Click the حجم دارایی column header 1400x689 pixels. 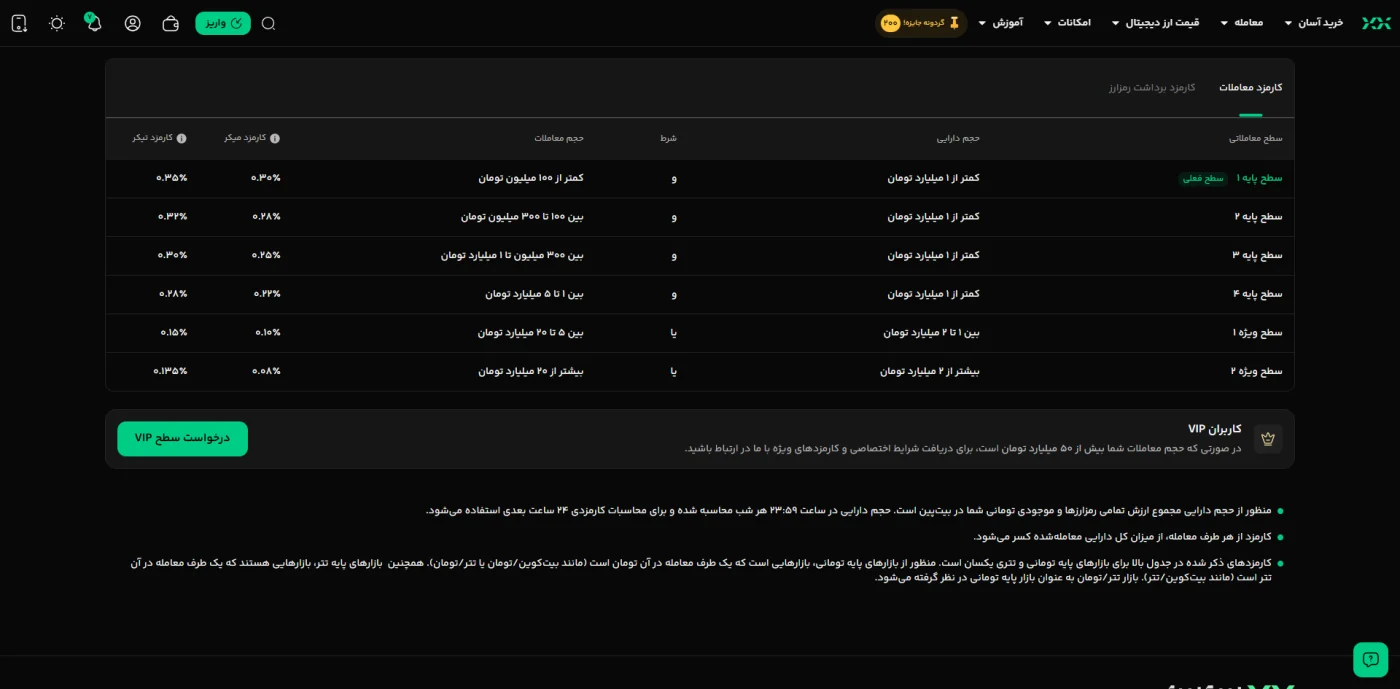pos(958,138)
